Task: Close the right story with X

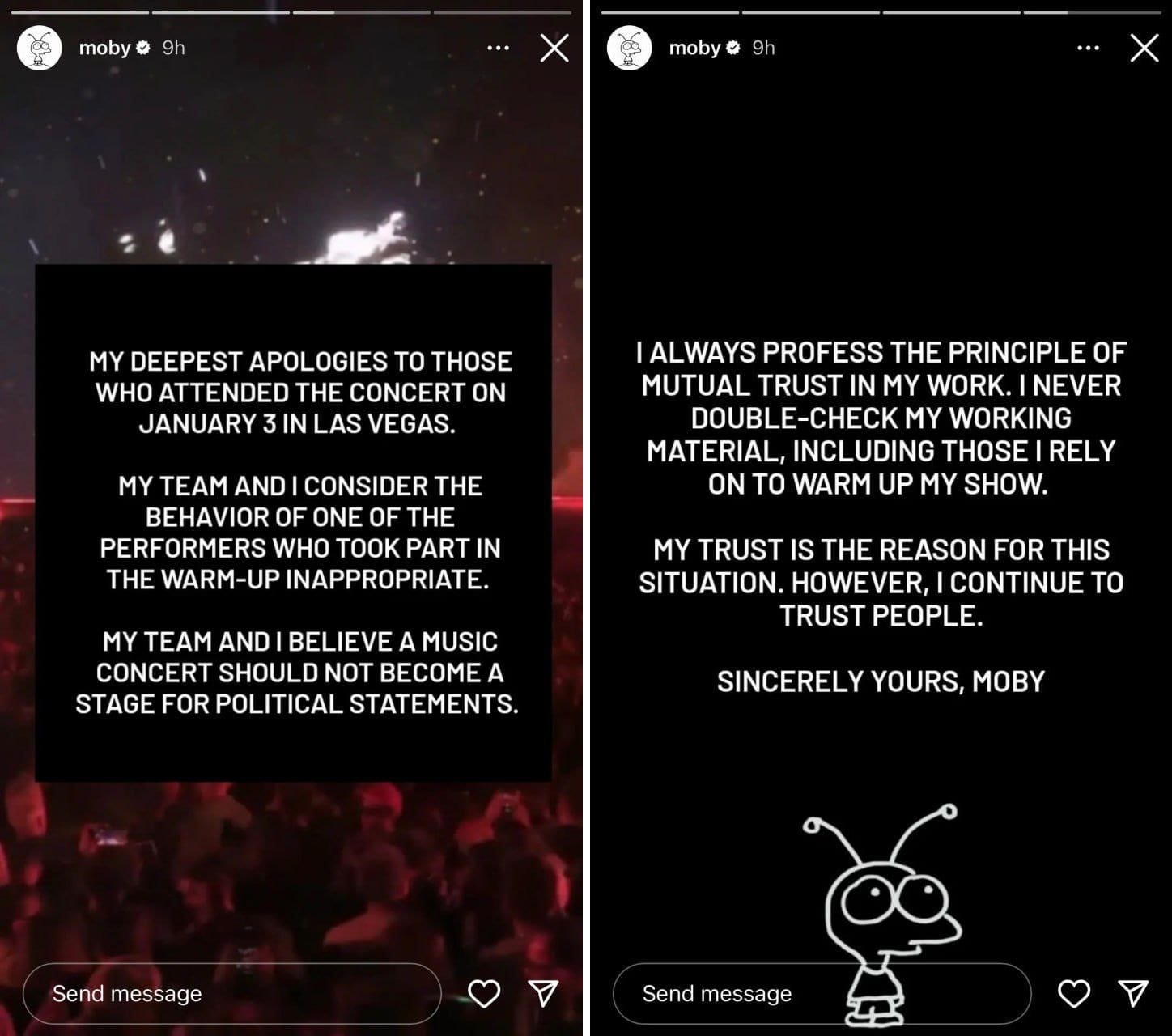Action: [1144, 48]
